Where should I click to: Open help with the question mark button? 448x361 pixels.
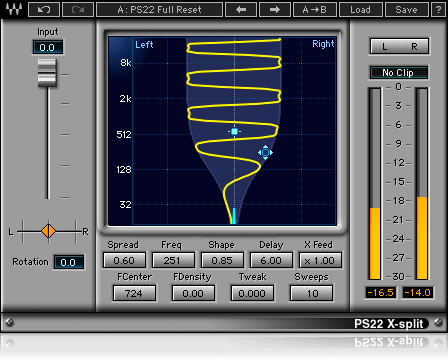click(x=438, y=9)
